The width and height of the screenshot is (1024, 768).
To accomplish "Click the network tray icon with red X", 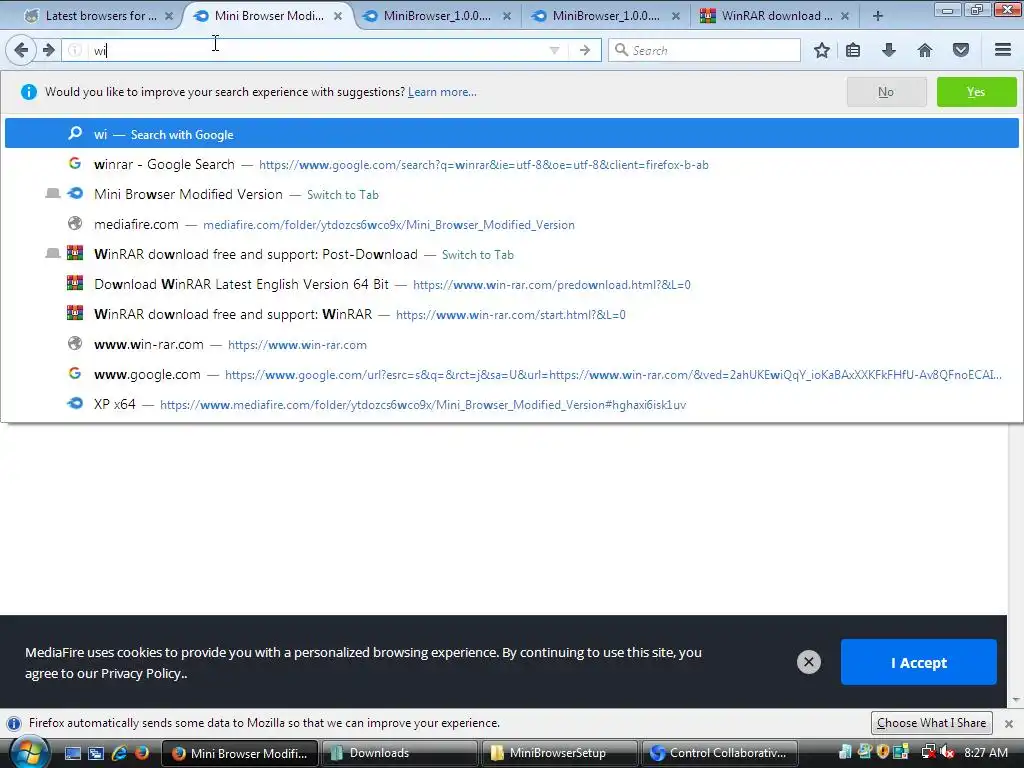I will [928, 753].
